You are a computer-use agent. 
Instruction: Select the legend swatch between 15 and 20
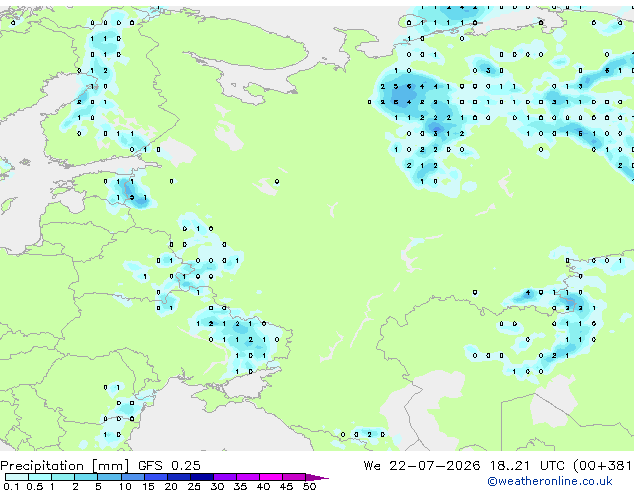click(156, 477)
